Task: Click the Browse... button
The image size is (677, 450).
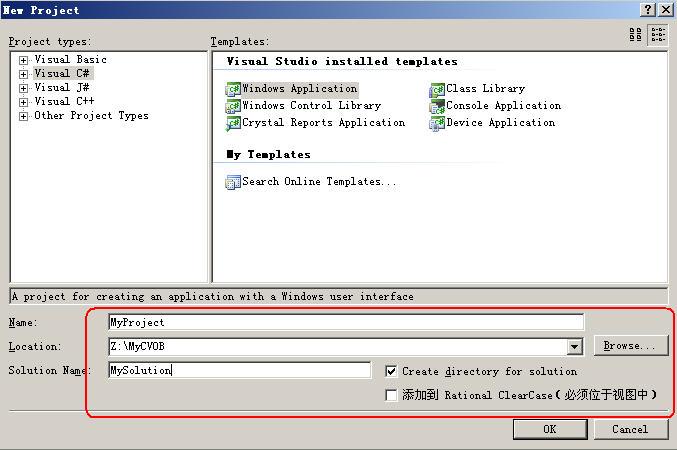Action: point(630,345)
